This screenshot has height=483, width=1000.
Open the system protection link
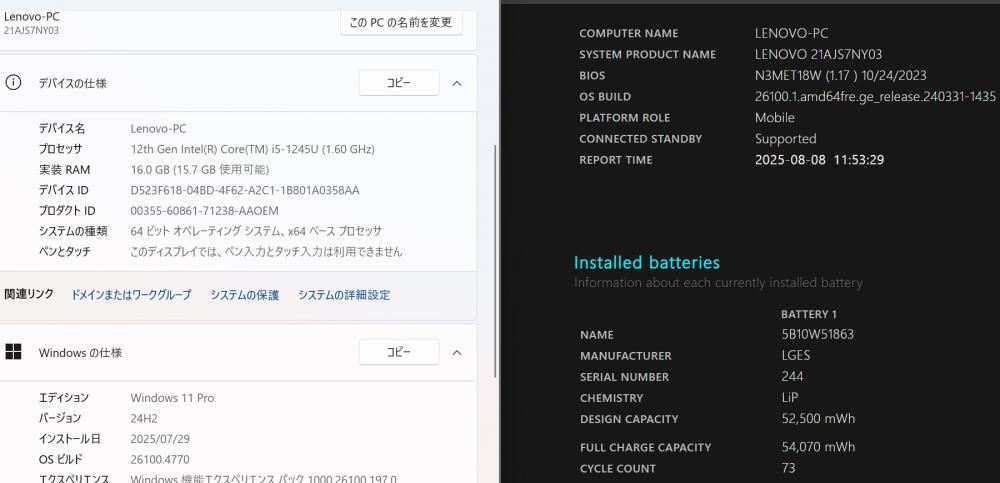pyautogui.click(x=245, y=295)
